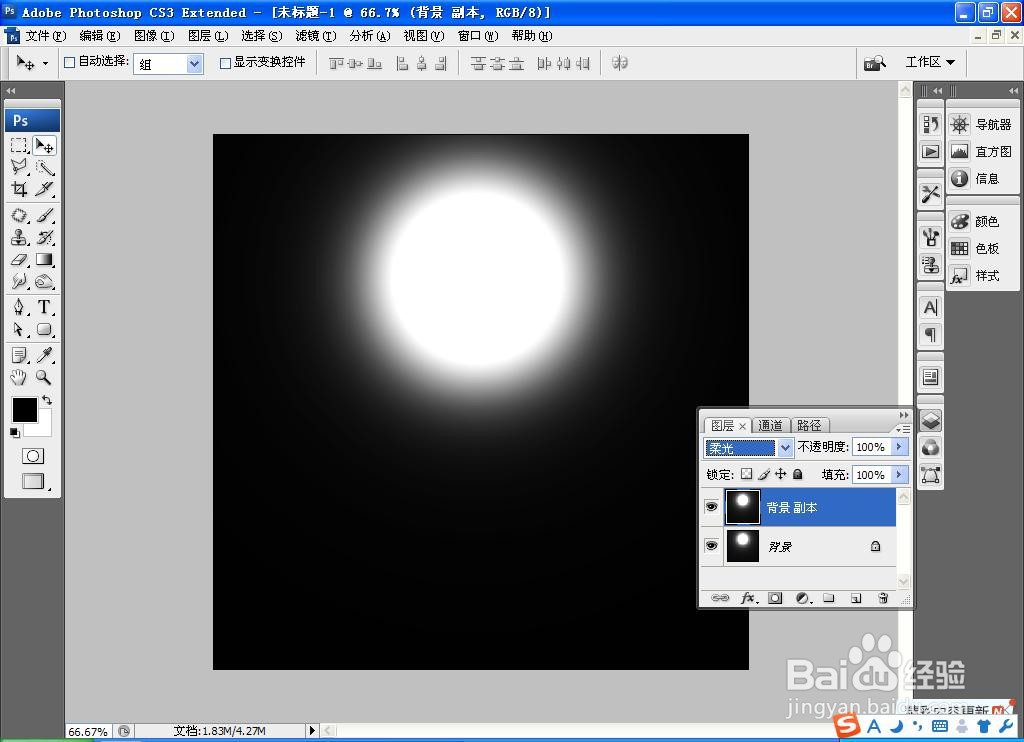Select the Notes tool
1024x742 pixels.
point(19,355)
